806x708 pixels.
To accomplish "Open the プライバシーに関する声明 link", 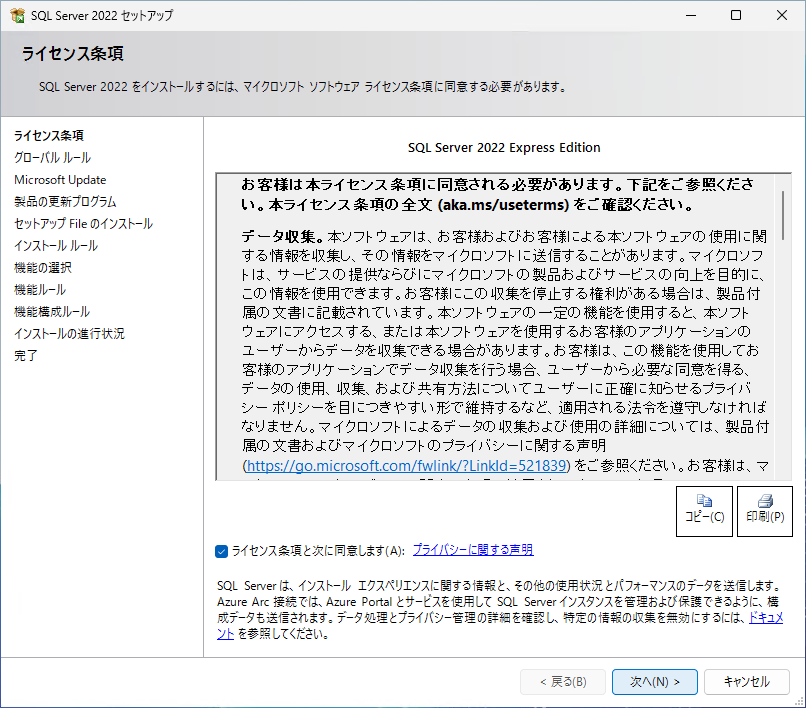I will click(473, 550).
